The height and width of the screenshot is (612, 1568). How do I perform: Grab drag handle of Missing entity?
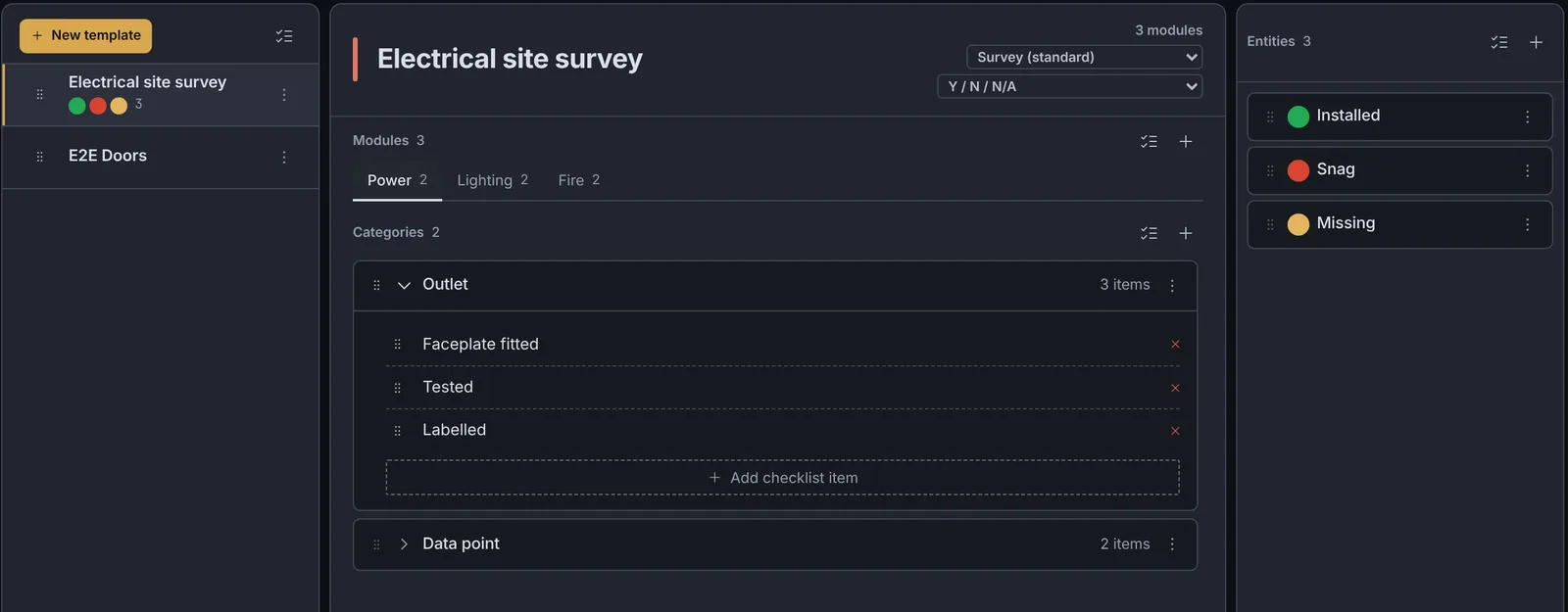pyautogui.click(x=1270, y=225)
